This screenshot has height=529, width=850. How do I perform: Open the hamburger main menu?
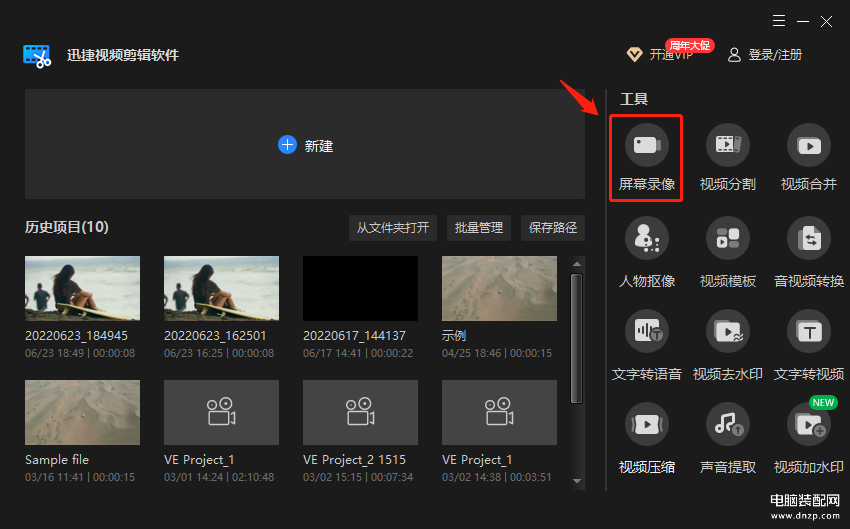[x=779, y=21]
